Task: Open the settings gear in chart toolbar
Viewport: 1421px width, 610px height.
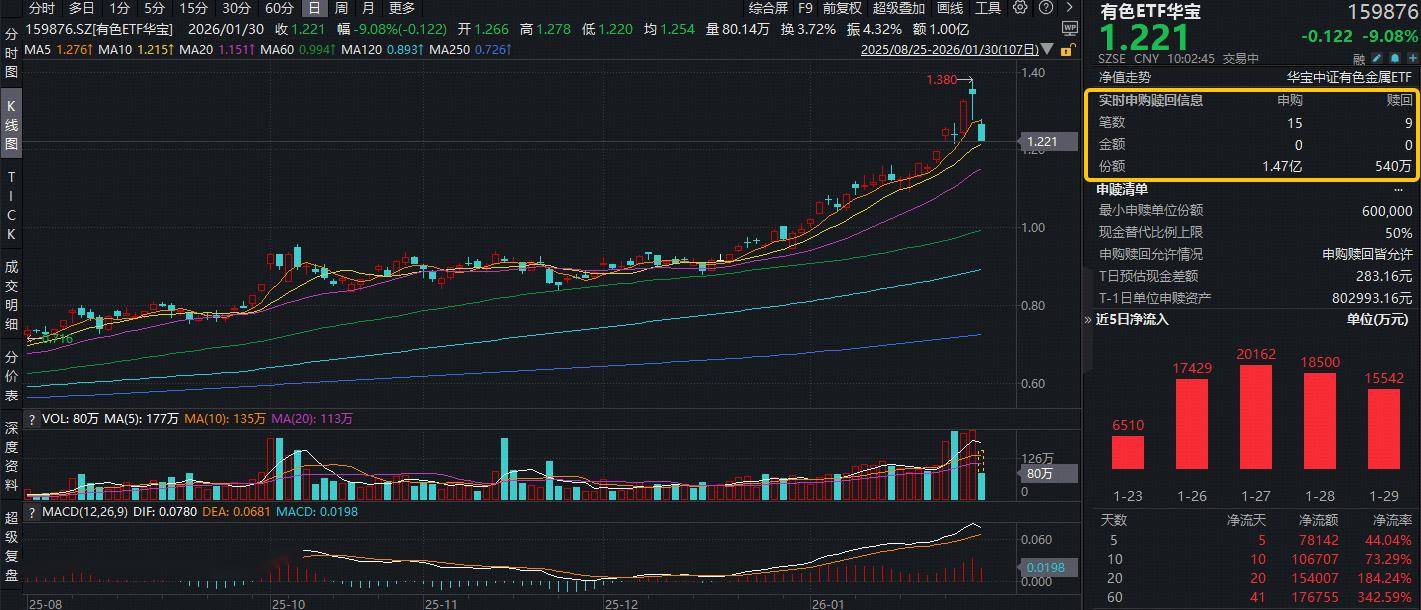Action: [1020, 8]
